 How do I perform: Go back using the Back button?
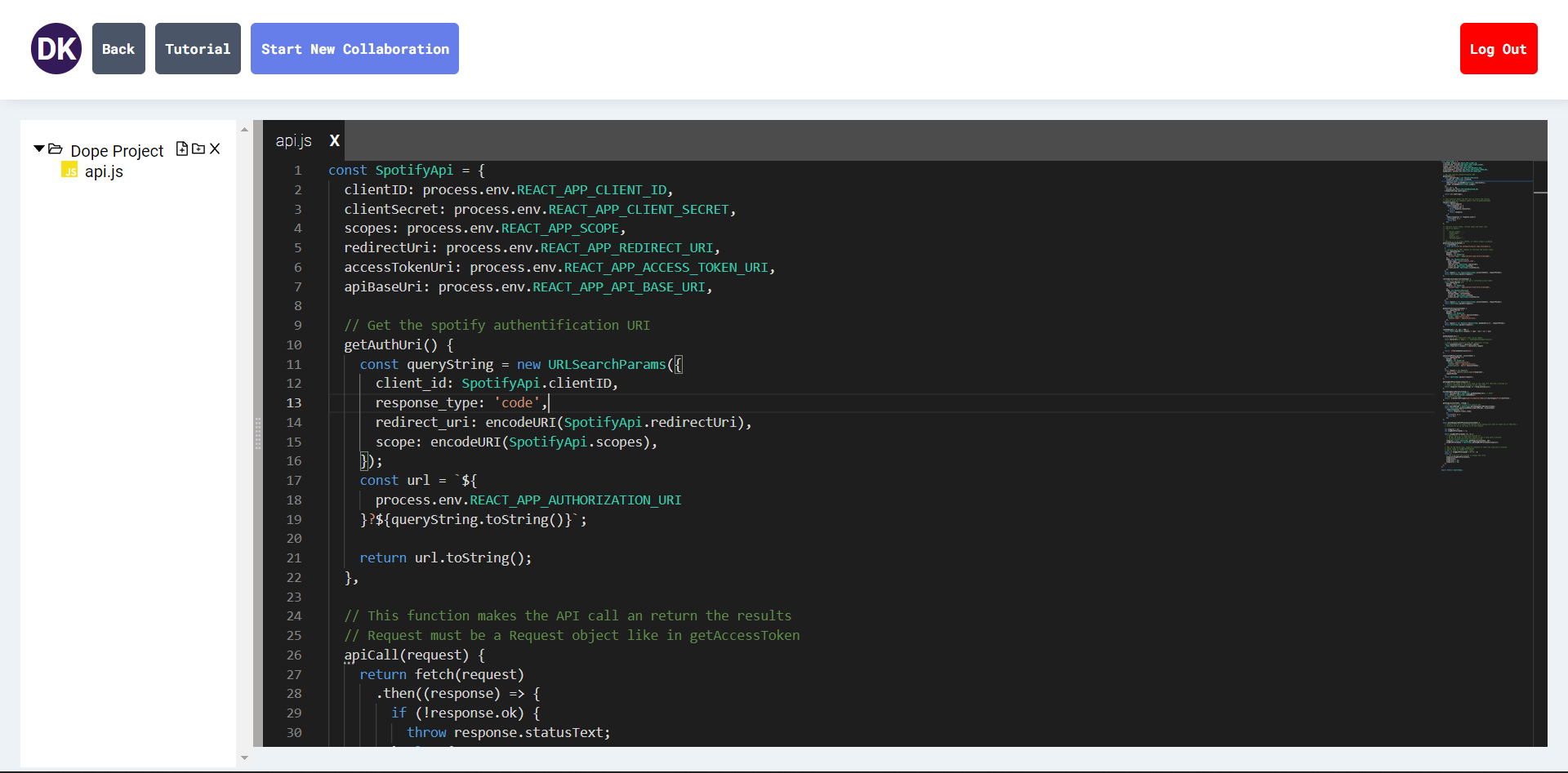[x=118, y=49]
